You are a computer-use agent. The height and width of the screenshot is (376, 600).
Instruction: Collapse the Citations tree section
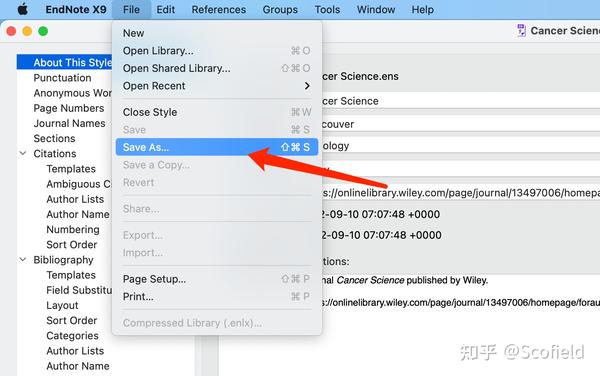tap(23, 153)
